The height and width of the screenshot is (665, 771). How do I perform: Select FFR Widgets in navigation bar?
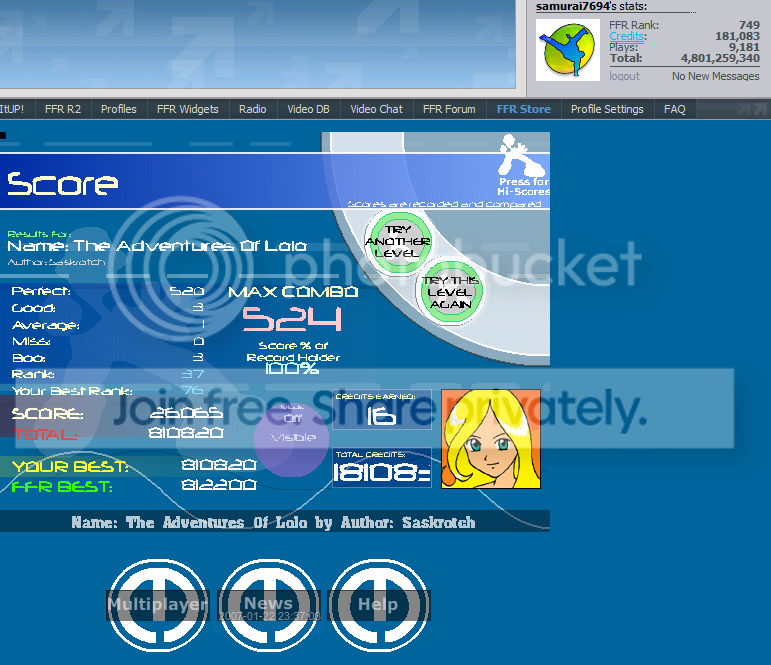(x=187, y=109)
